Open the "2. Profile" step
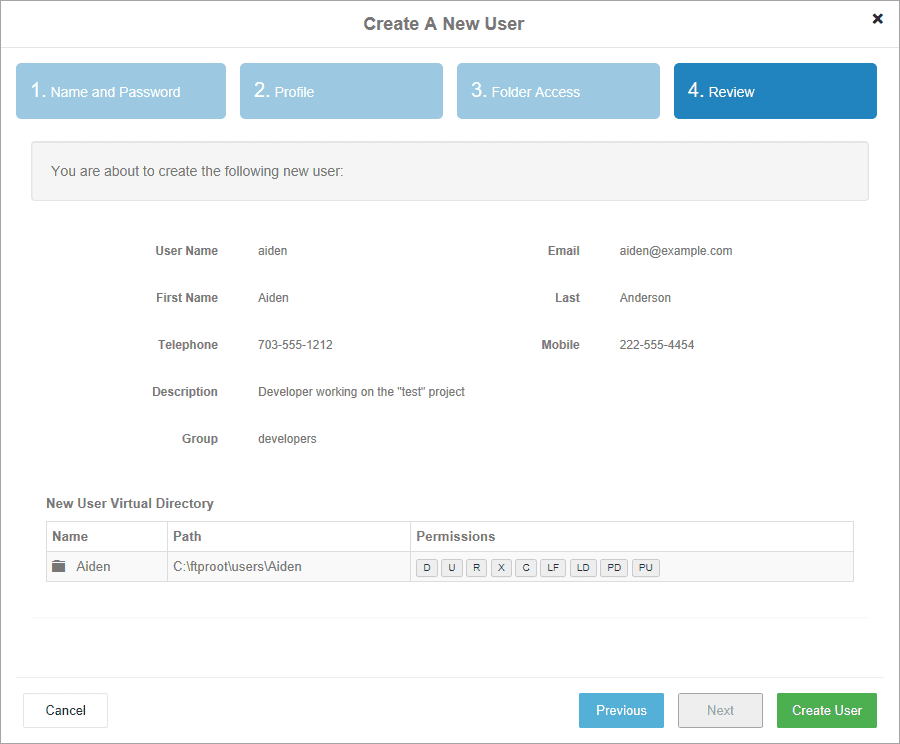The width and height of the screenshot is (900, 744). point(341,91)
